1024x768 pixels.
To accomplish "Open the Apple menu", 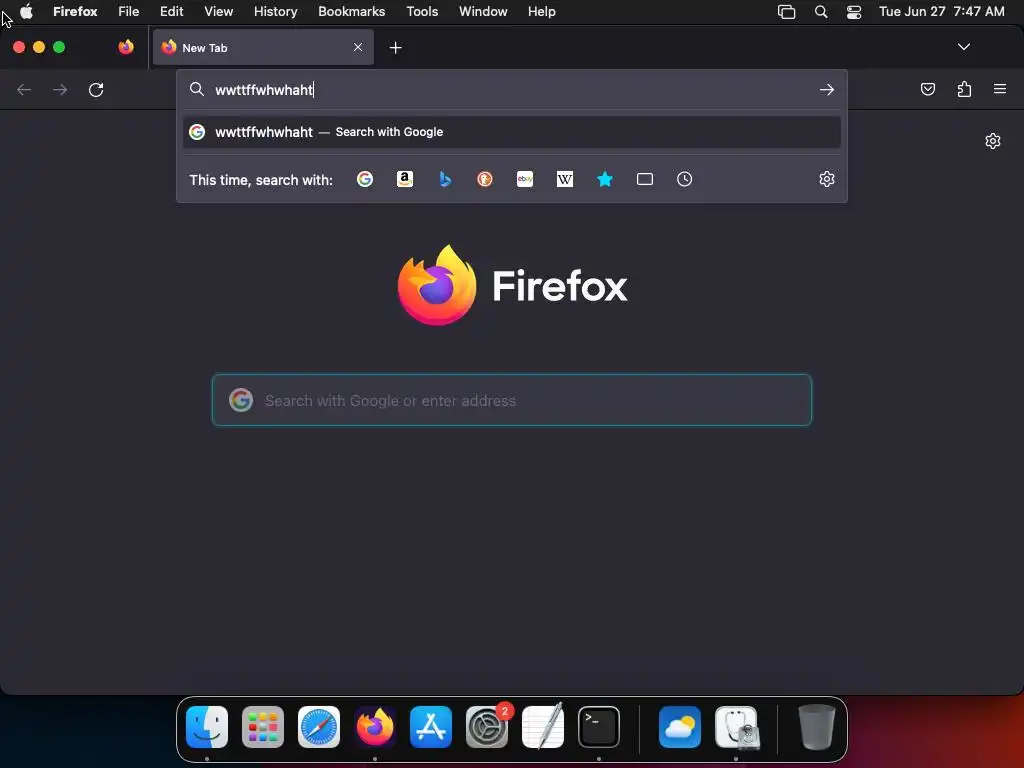I will tap(27, 11).
